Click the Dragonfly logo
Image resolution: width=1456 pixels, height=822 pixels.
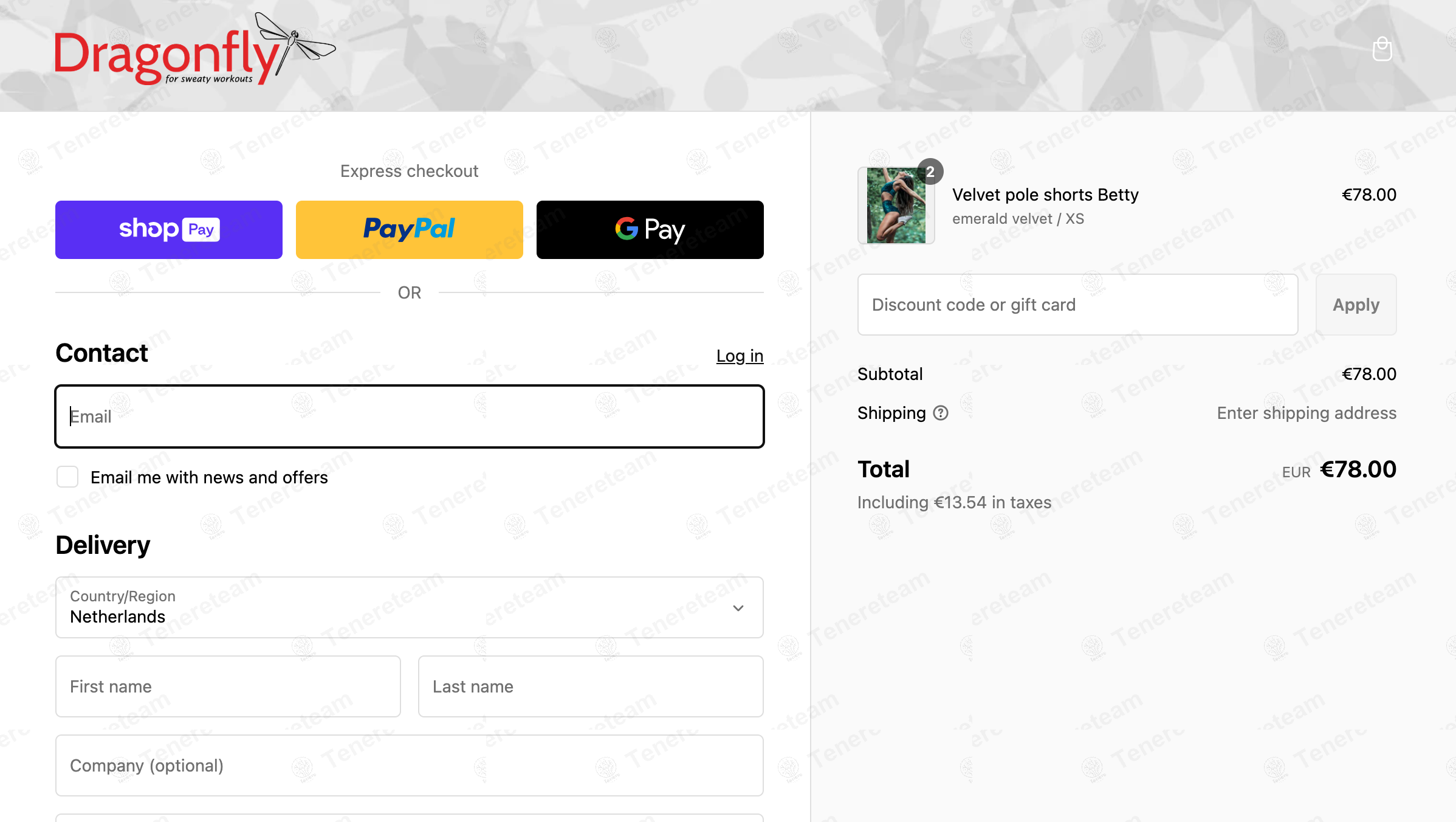tap(195, 49)
